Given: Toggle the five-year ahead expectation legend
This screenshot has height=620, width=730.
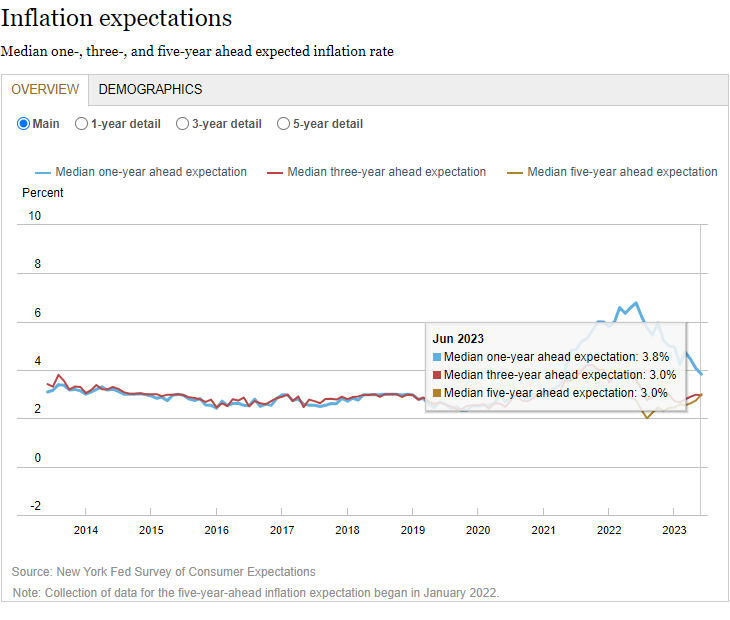Looking at the screenshot, I should click(622, 172).
